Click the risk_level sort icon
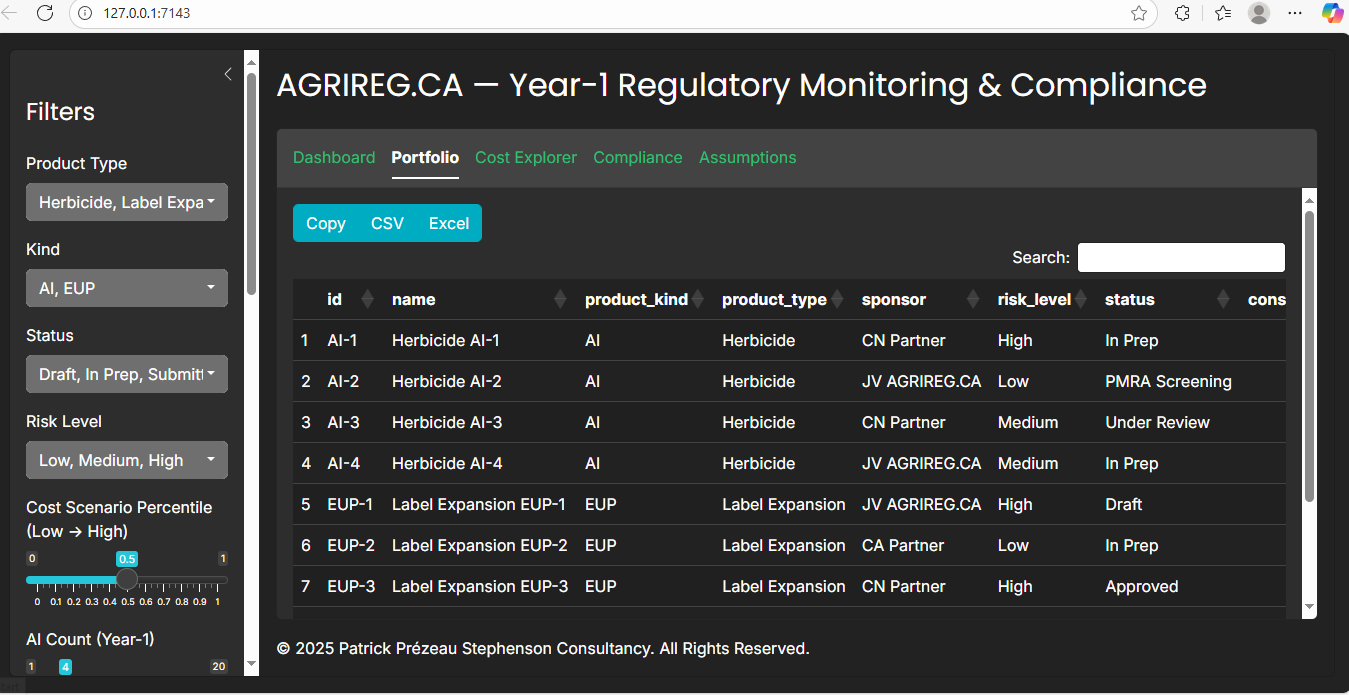 [1078, 298]
